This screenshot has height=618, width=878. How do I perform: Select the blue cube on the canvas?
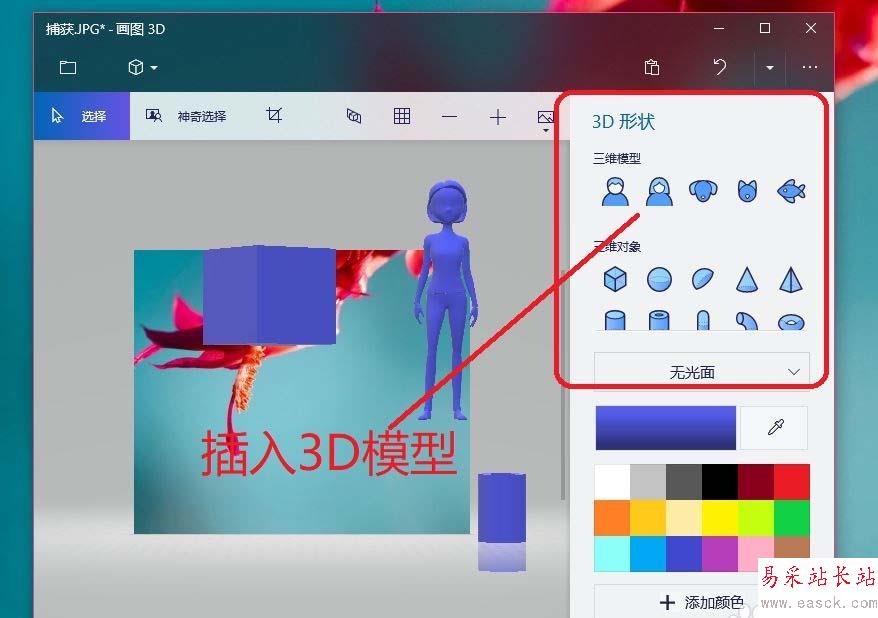269,295
